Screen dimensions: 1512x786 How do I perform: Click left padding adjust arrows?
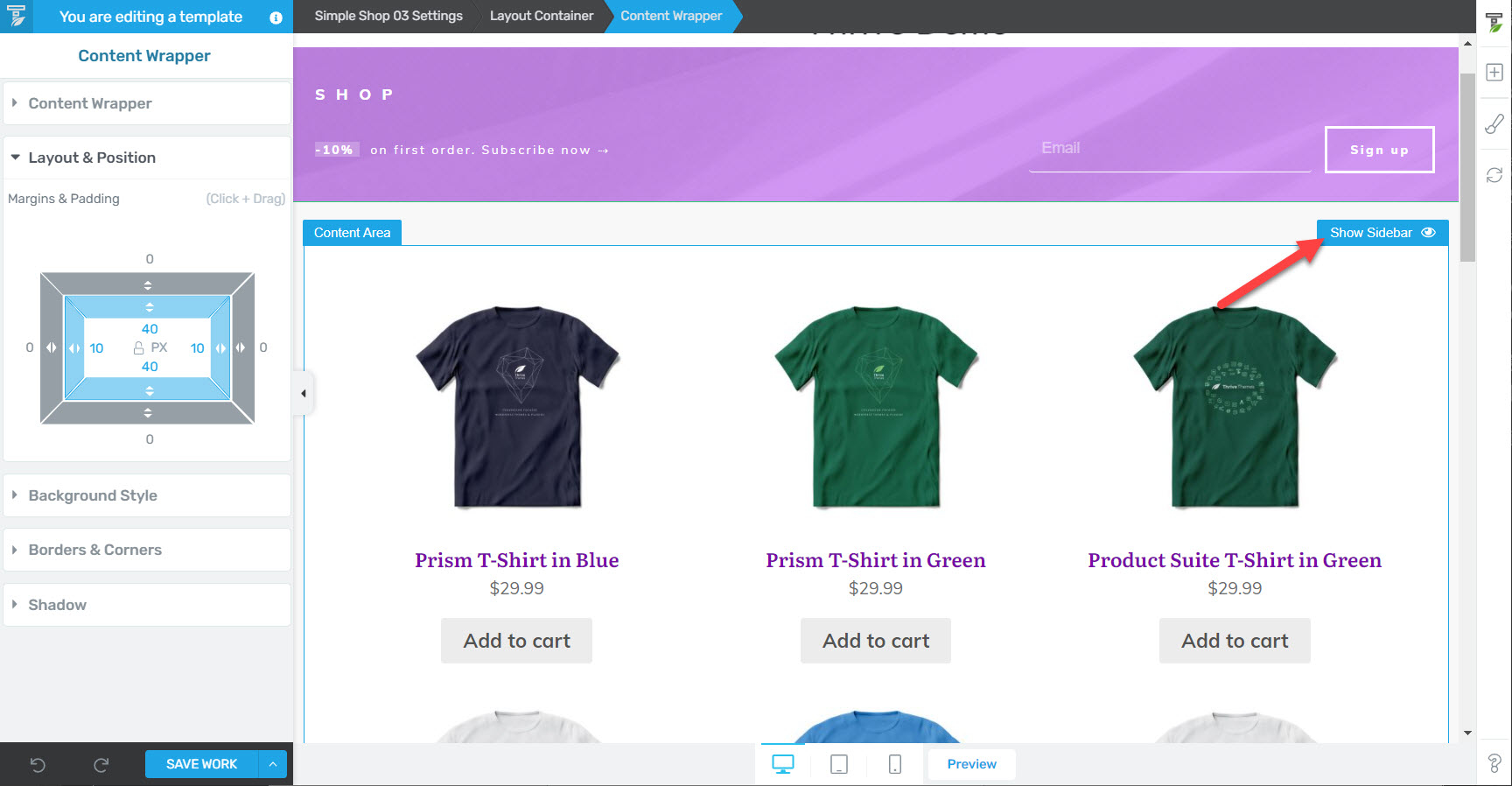click(74, 347)
